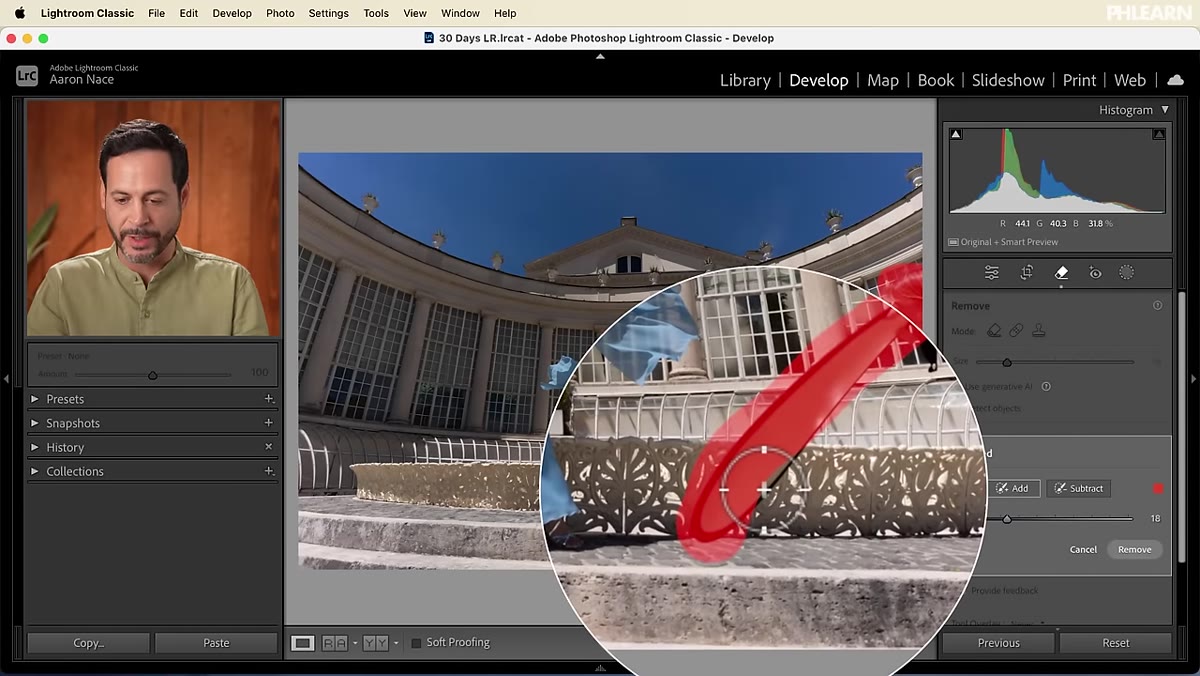This screenshot has width=1200, height=676.
Task: Click the Original + Smart Preview indicator
Action: [1003, 242]
